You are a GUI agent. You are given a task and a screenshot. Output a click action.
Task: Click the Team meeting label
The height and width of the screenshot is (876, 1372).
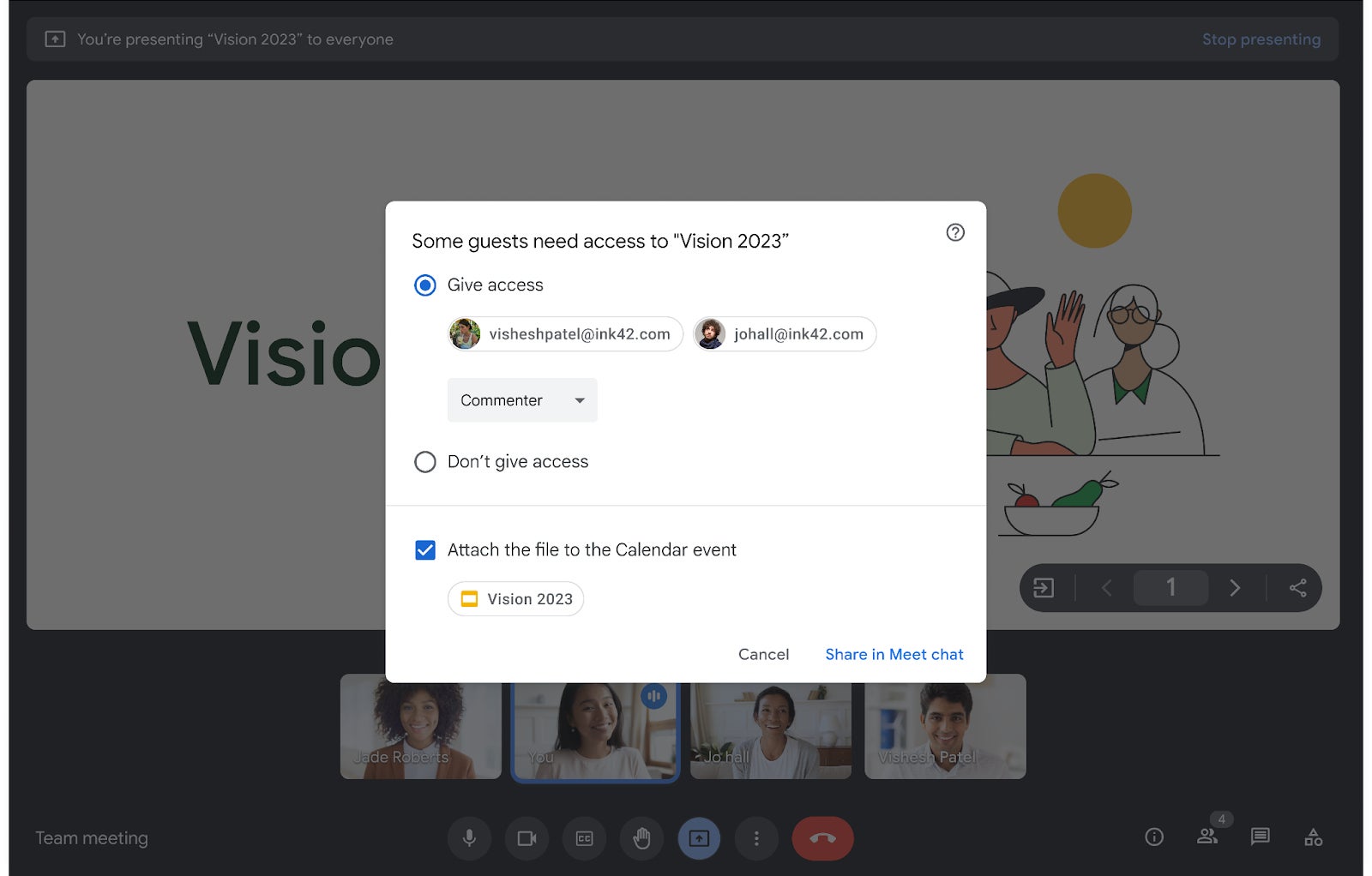coord(92,838)
